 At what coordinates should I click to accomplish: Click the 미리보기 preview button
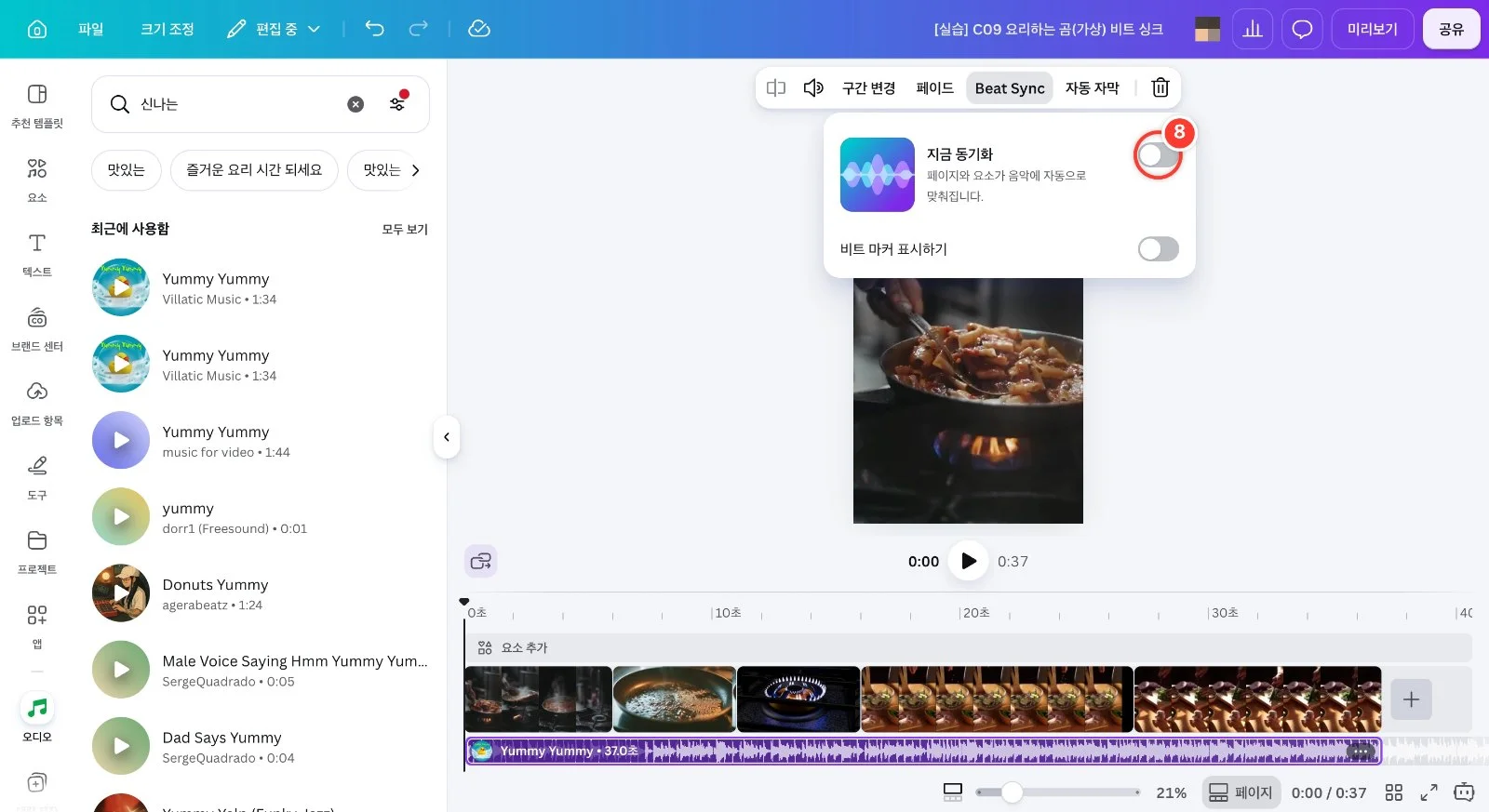[1373, 29]
